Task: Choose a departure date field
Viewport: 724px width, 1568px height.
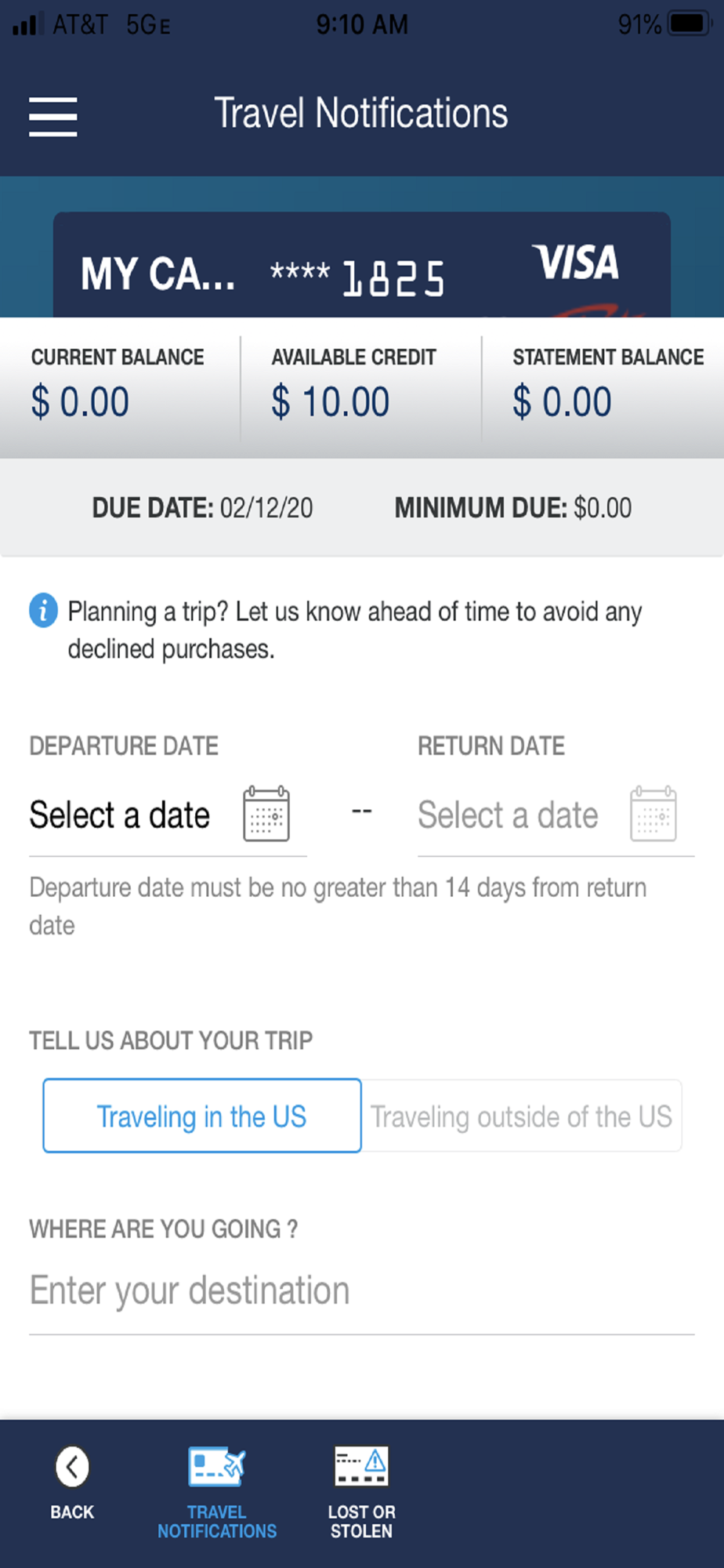Action: point(168,815)
